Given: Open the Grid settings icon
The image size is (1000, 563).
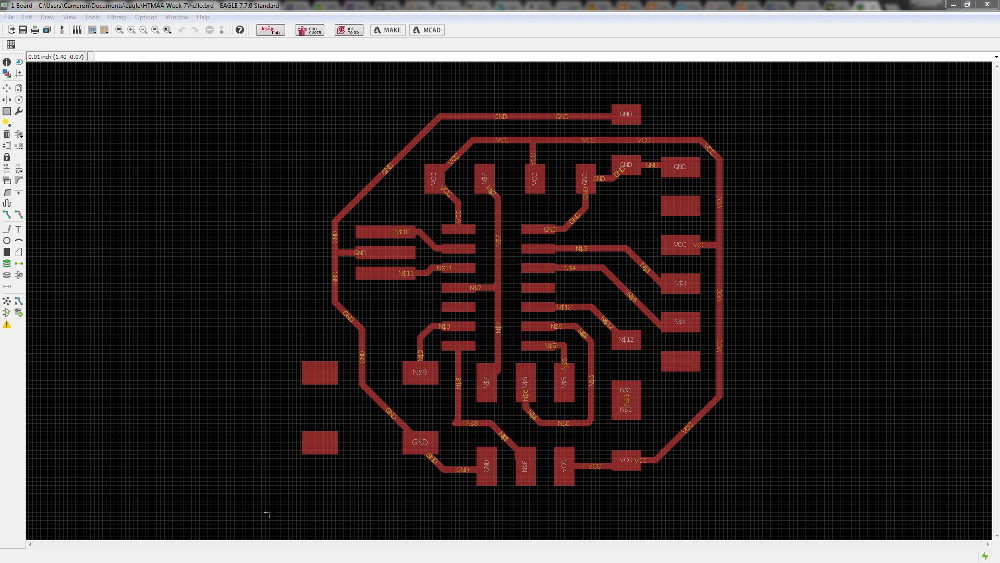Looking at the screenshot, I should point(11,45).
